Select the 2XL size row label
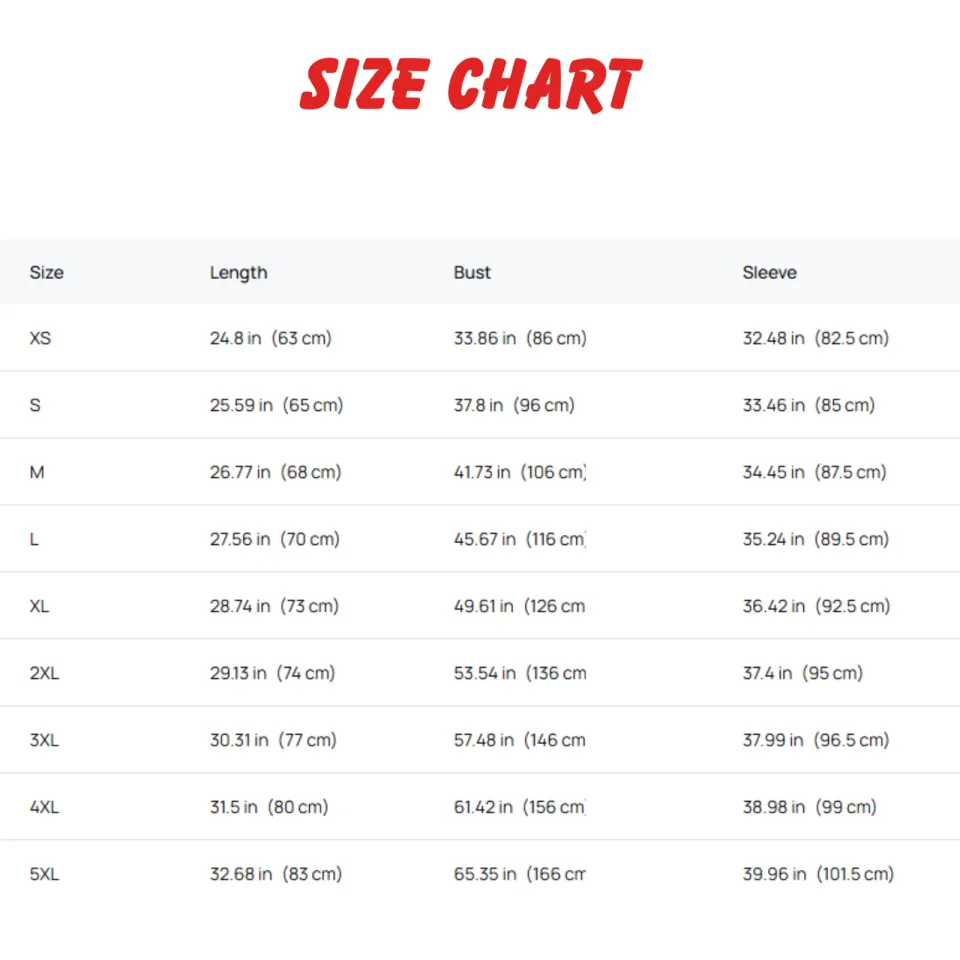This screenshot has height=960, width=960. pyautogui.click(x=44, y=673)
